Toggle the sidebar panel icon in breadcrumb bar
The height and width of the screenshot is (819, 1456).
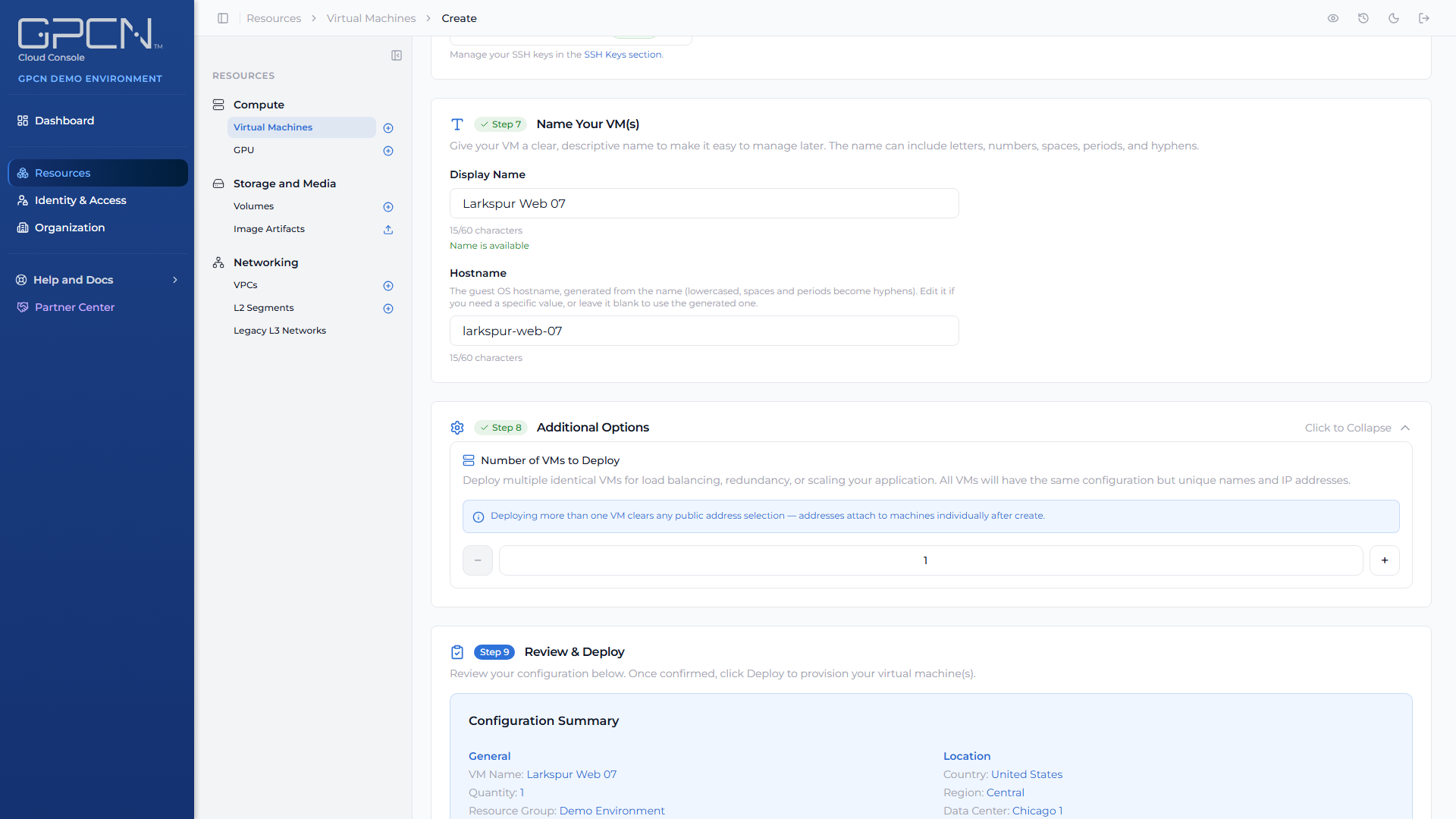click(x=223, y=18)
